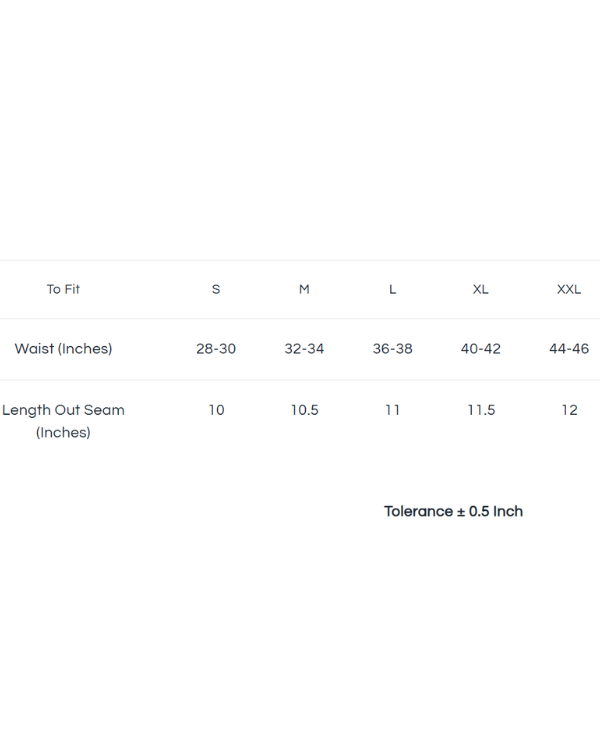The image size is (600, 750).
Task: Select the 36-38 waist cell
Action: [x=392, y=349]
